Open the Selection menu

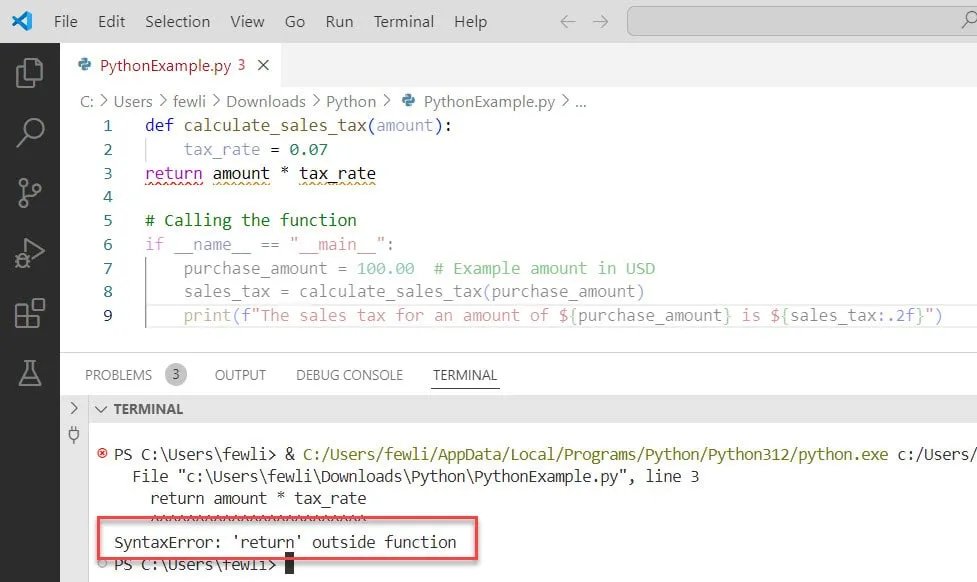[x=177, y=21]
